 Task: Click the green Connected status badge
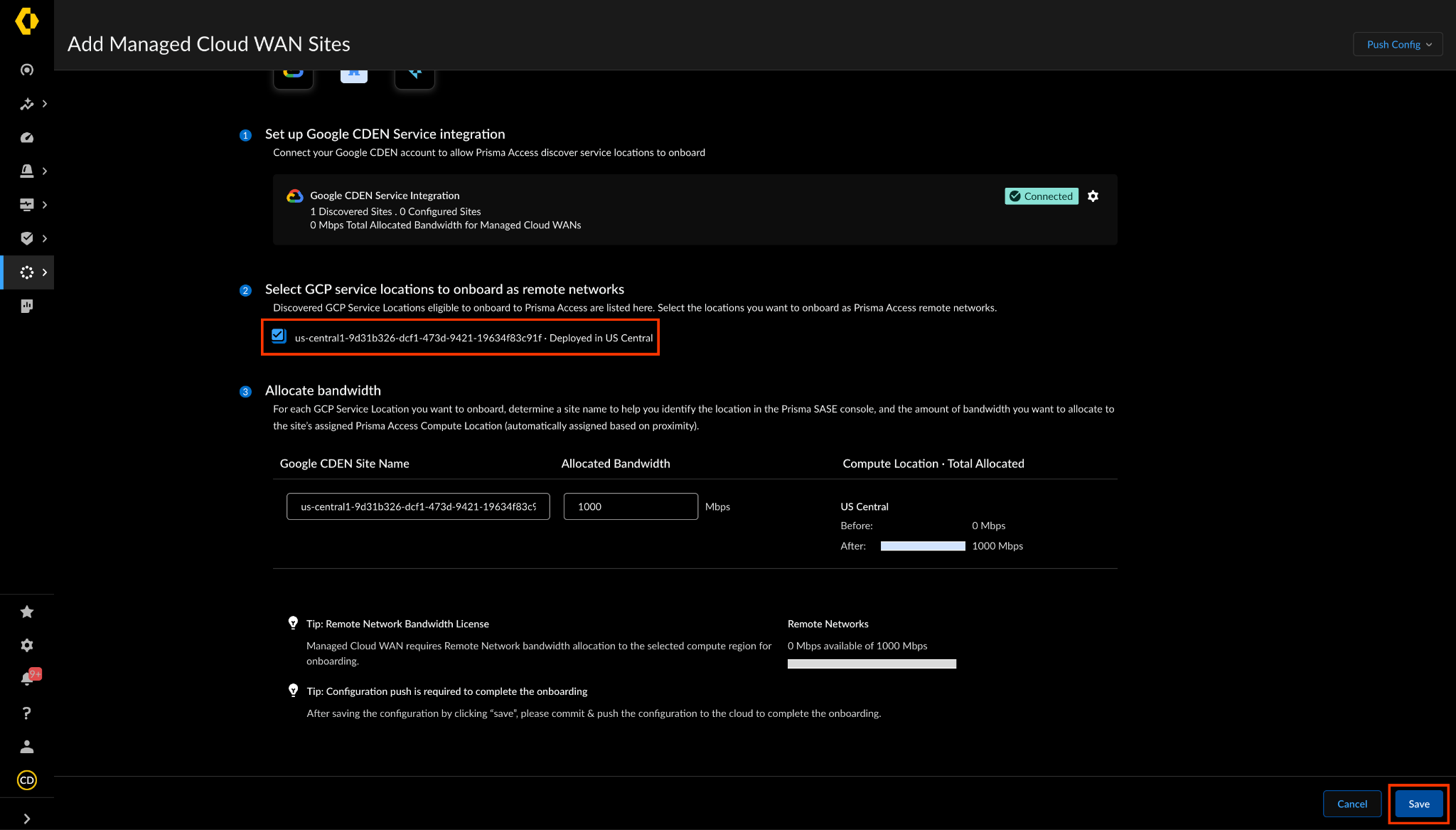[x=1042, y=196]
